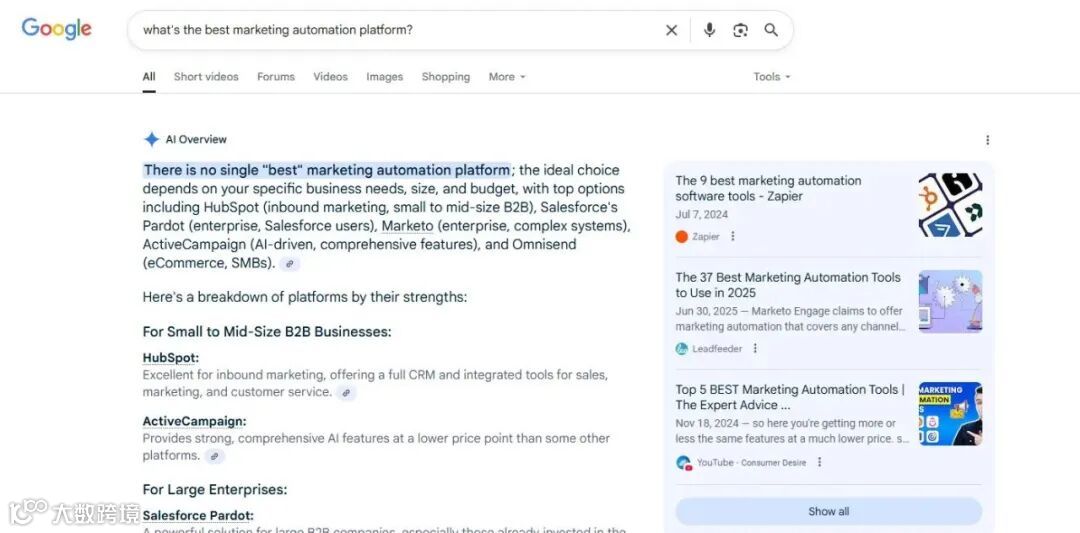Click the Show all sources button
The width and height of the screenshot is (1080, 533).
point(829,512)
